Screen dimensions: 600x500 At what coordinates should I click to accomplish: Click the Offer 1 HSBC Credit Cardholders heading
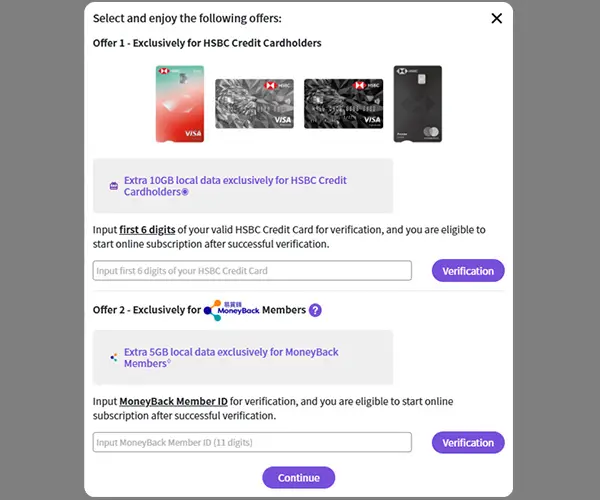point(207,44)
